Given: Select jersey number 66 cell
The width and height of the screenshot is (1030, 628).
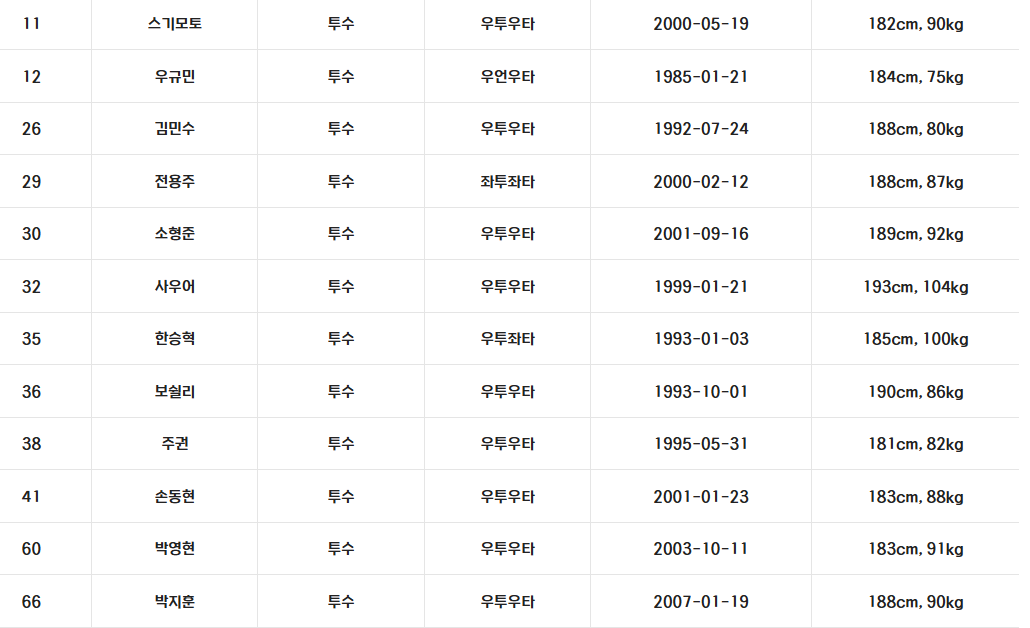Looking at the screenshot, I should pos(32,602).
